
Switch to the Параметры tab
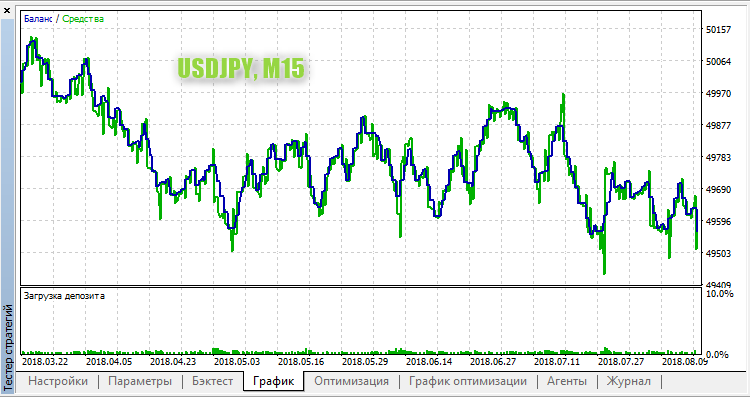pos(140,381)
